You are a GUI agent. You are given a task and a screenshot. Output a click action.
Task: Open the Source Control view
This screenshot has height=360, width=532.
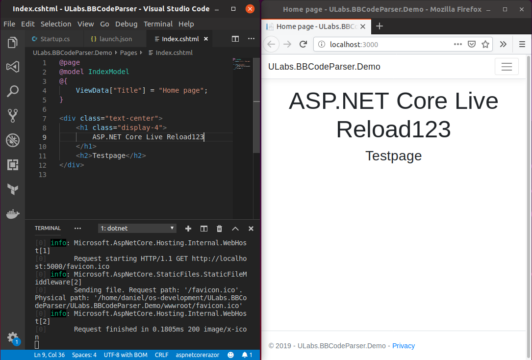pos(13,116)
